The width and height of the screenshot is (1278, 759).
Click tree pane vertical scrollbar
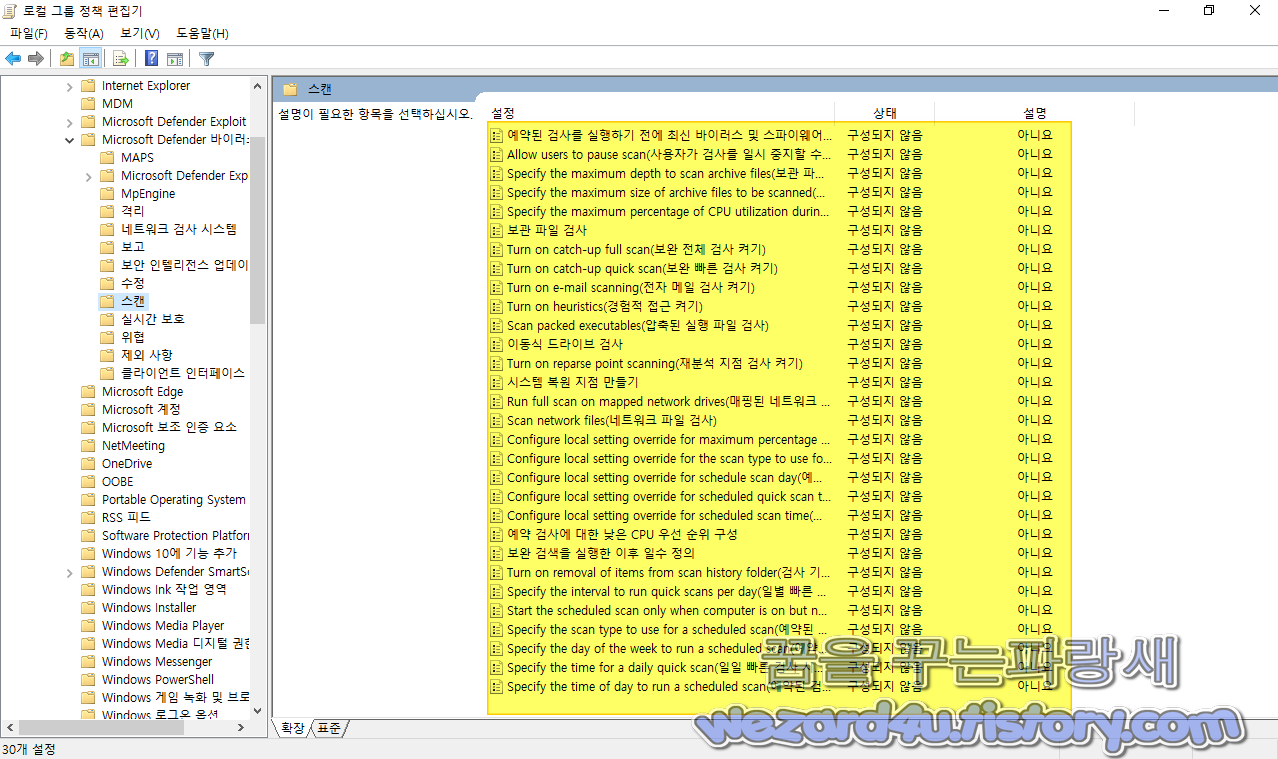[x=258, y=231]
